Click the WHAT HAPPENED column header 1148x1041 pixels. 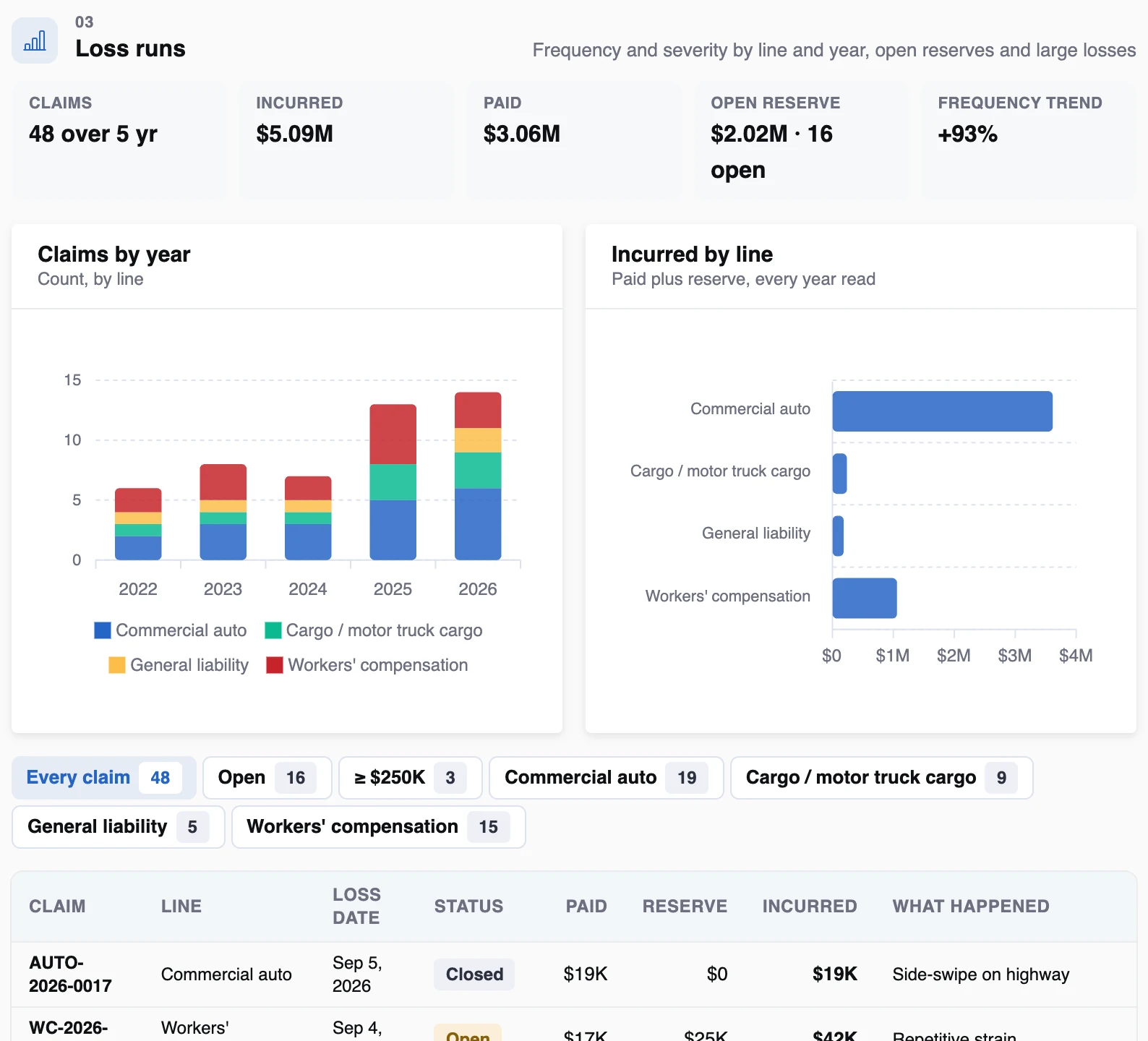click(x=971, y=907)
